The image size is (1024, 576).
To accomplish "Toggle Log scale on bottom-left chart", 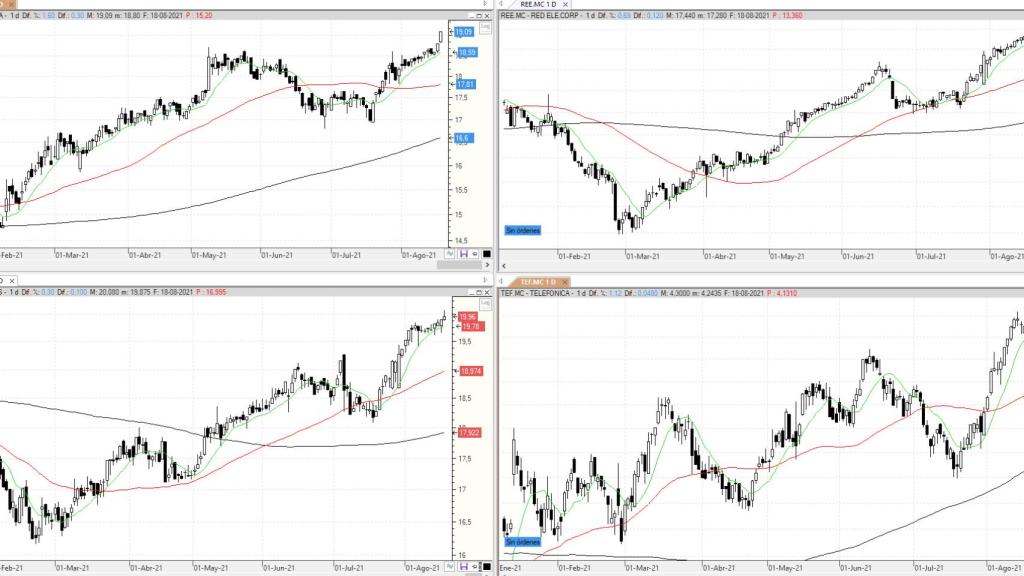I will click(486, 303).
